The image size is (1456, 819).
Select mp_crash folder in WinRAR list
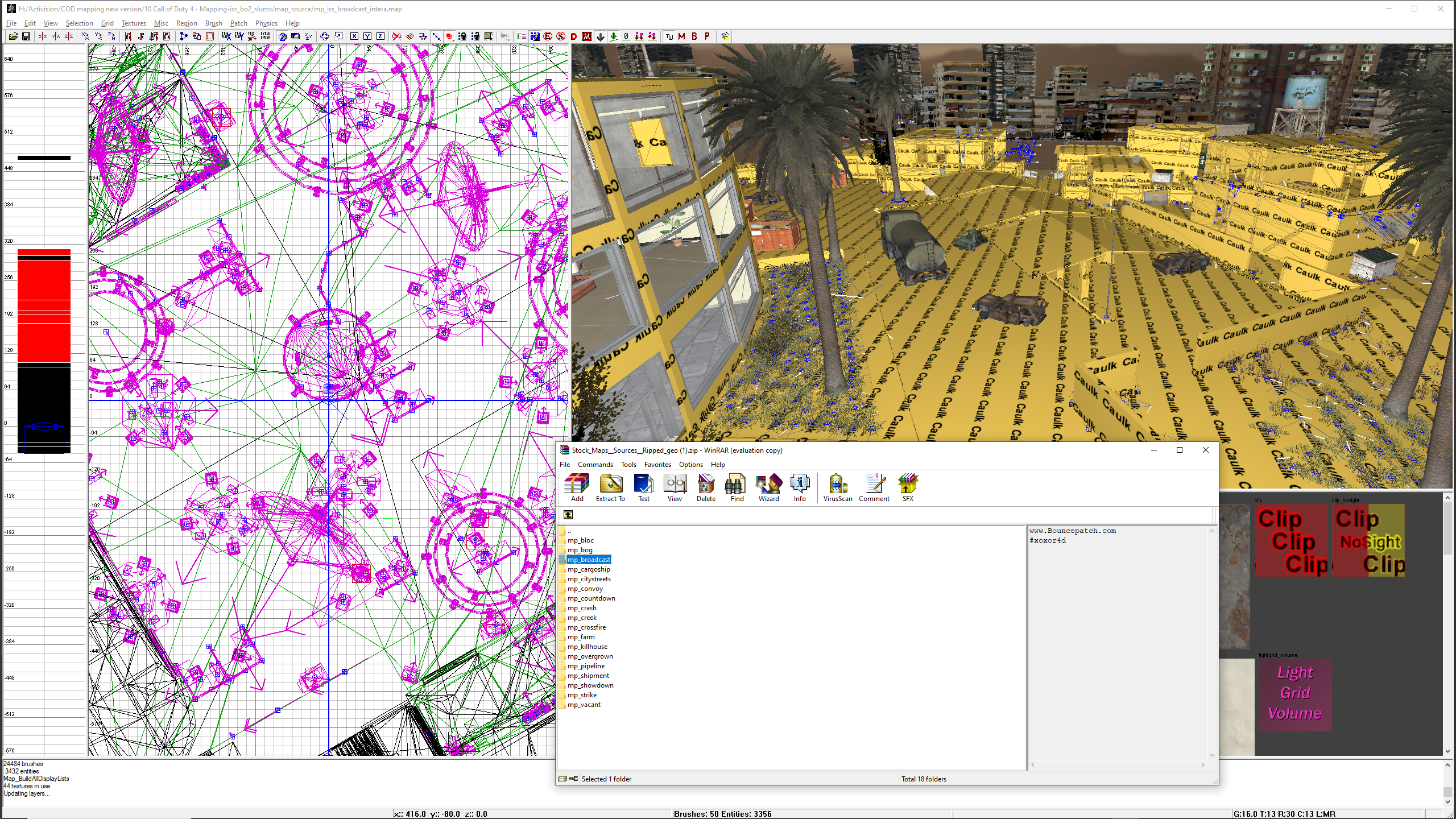tap(582, 608)
